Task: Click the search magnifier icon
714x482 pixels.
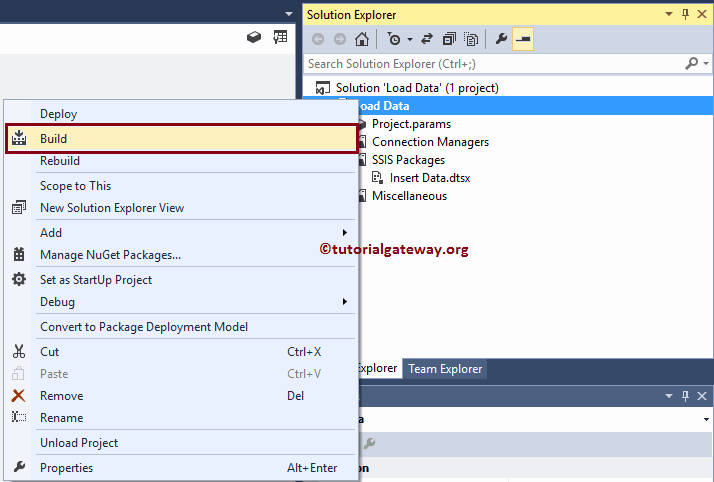Action: 691,64
